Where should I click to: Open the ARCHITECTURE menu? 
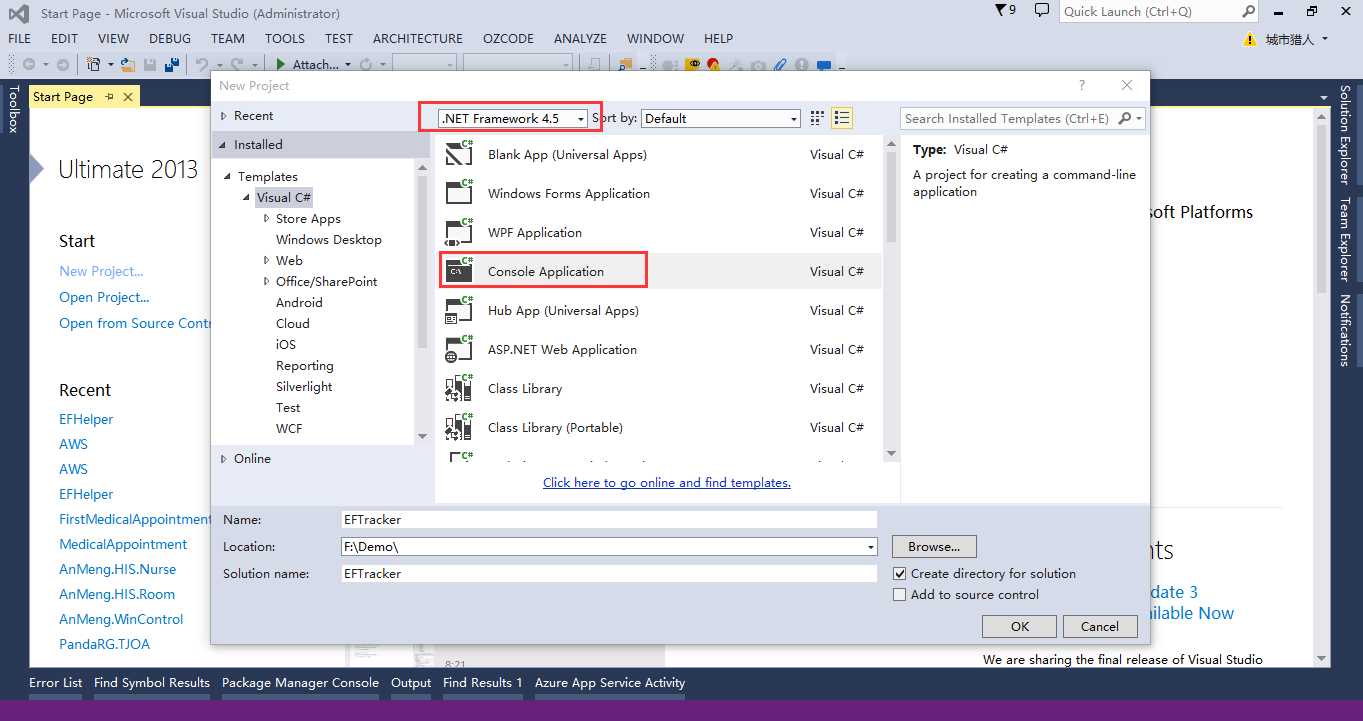[418, 38]
